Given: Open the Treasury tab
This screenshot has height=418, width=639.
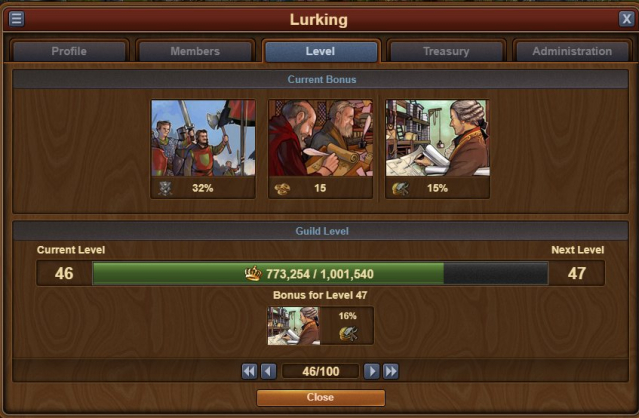Looking at the screenshot, I should [446, 51].
